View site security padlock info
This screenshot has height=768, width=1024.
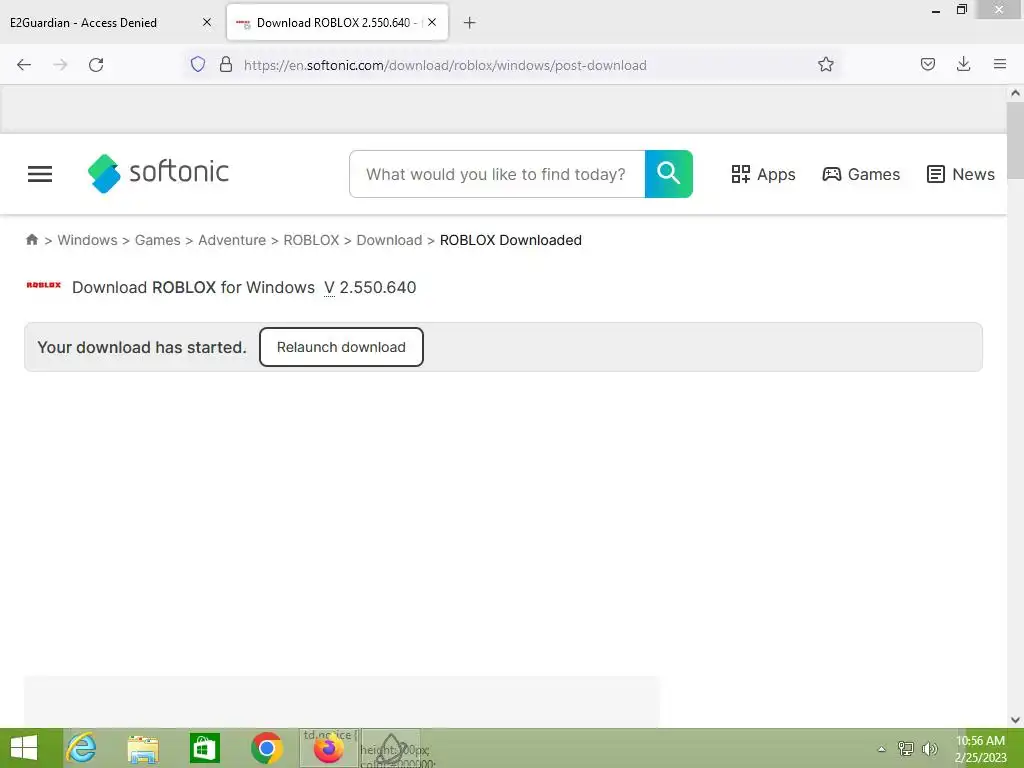pos(226,64)
